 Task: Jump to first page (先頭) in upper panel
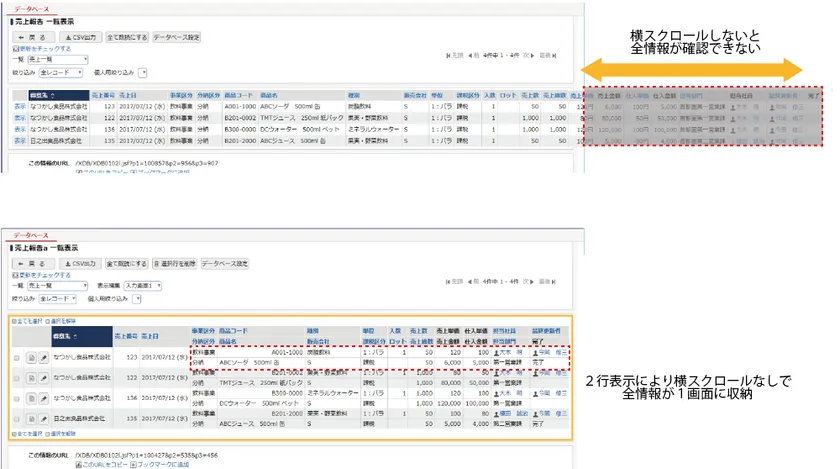pos(456,56)
